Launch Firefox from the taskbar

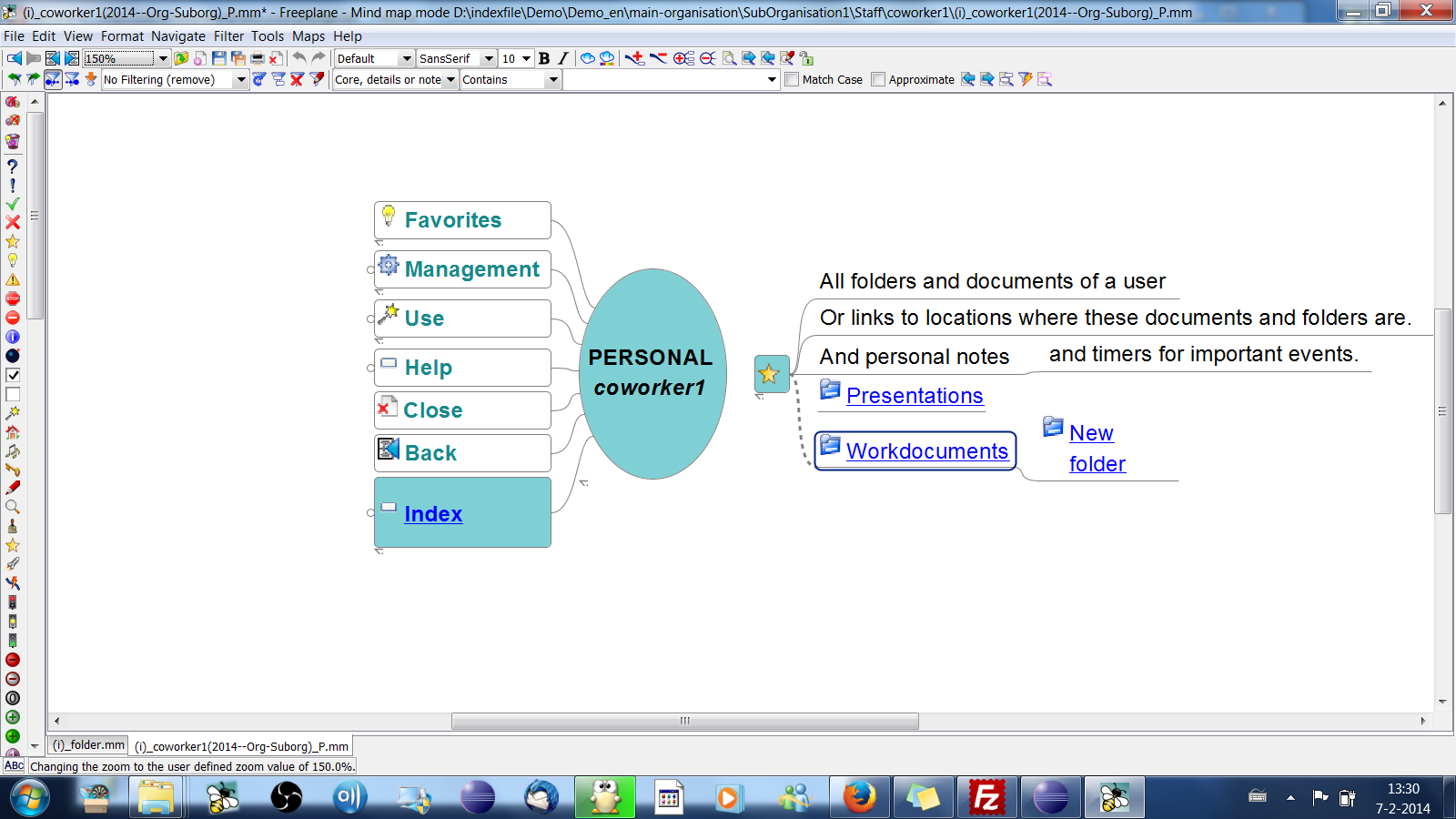coord(860,797)
